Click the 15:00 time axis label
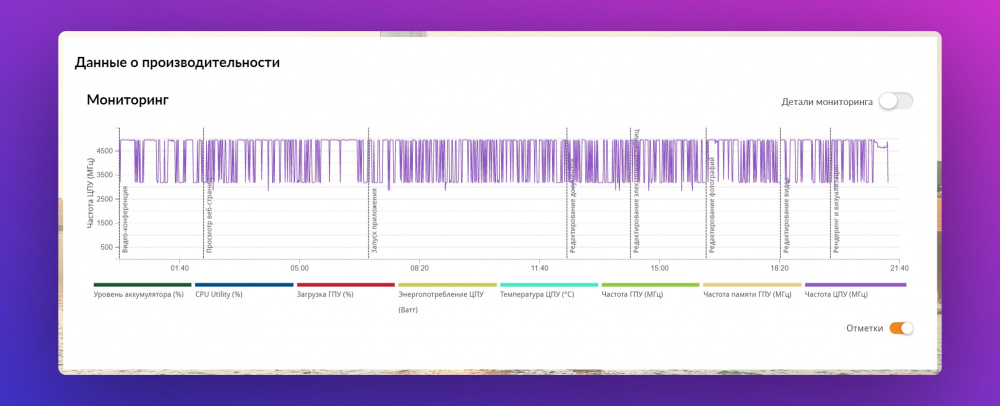The width and height of the screenshot is (1000, 406). (659, 269)
